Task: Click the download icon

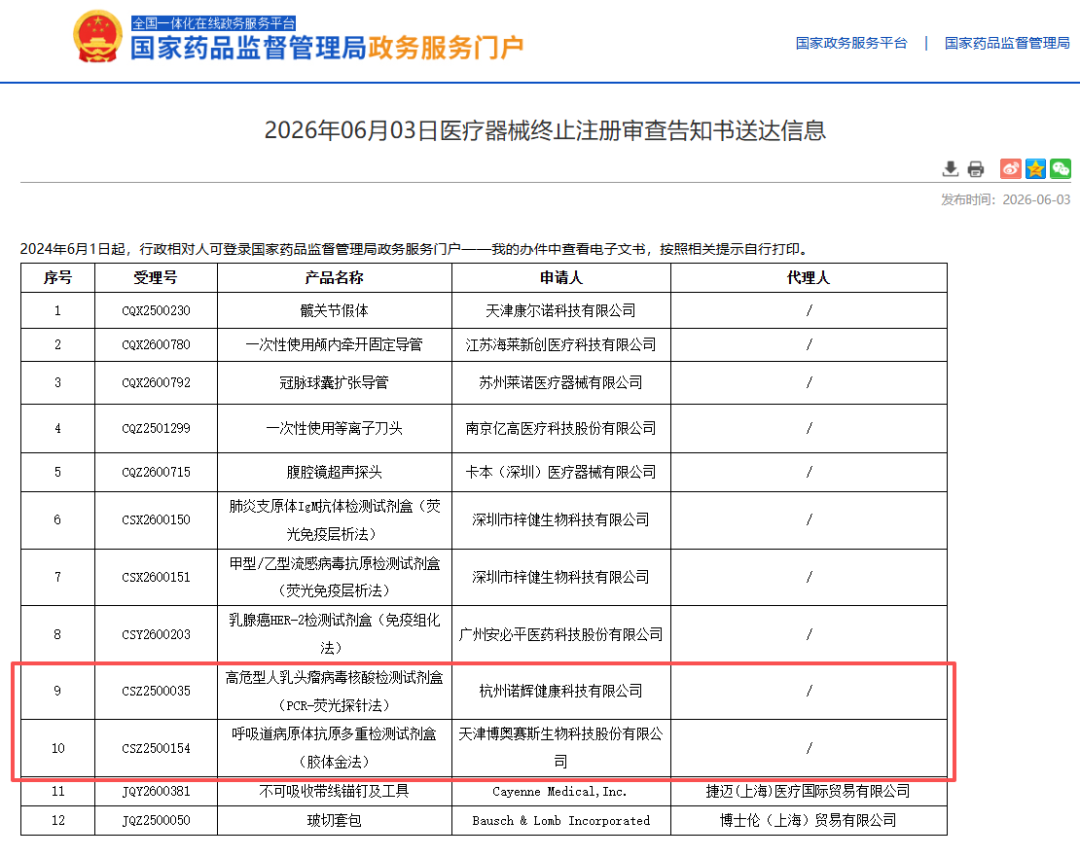Action: pos(951,169)
